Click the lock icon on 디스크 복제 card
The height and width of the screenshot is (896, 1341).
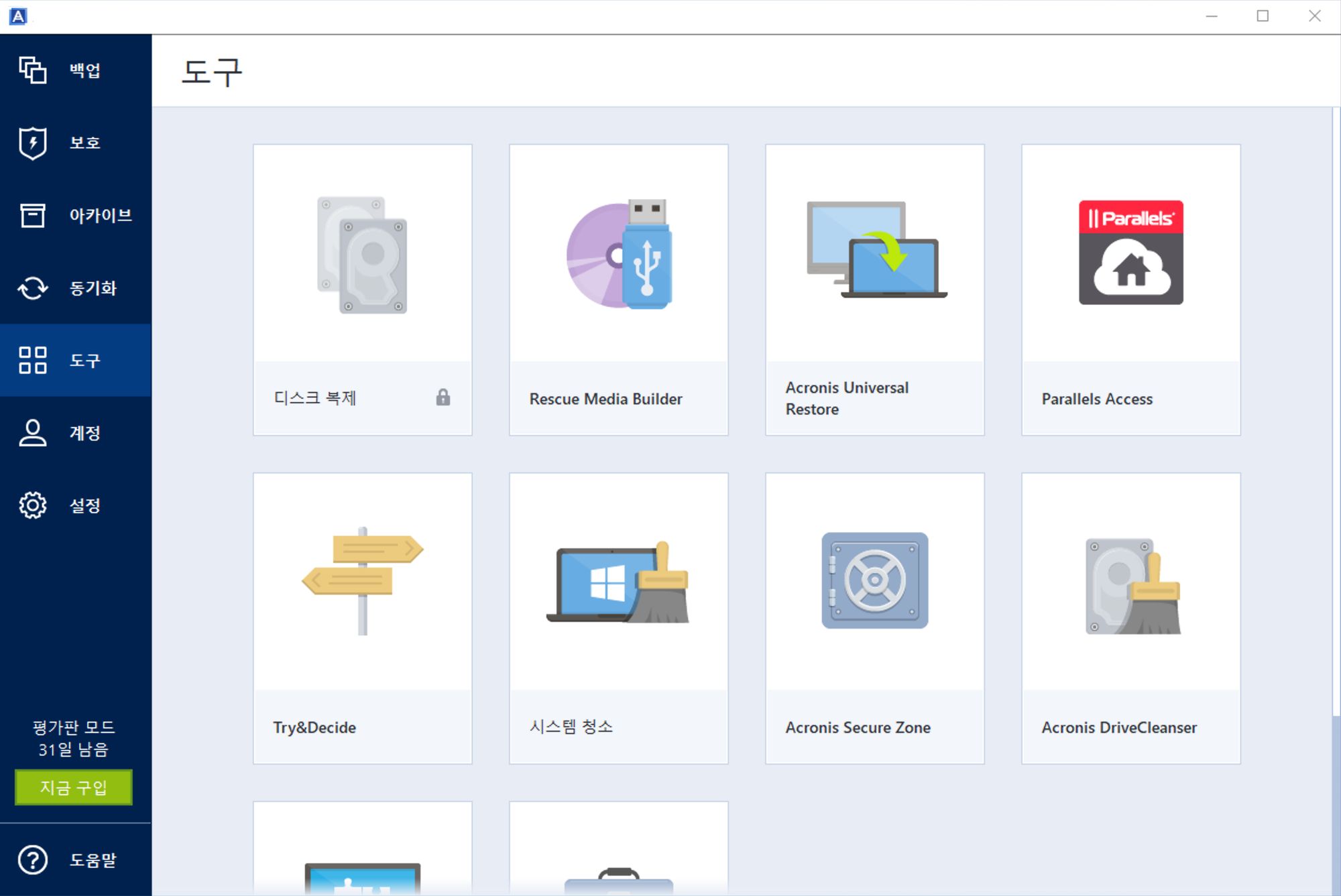pyautogui.click(x=443, y=397)
